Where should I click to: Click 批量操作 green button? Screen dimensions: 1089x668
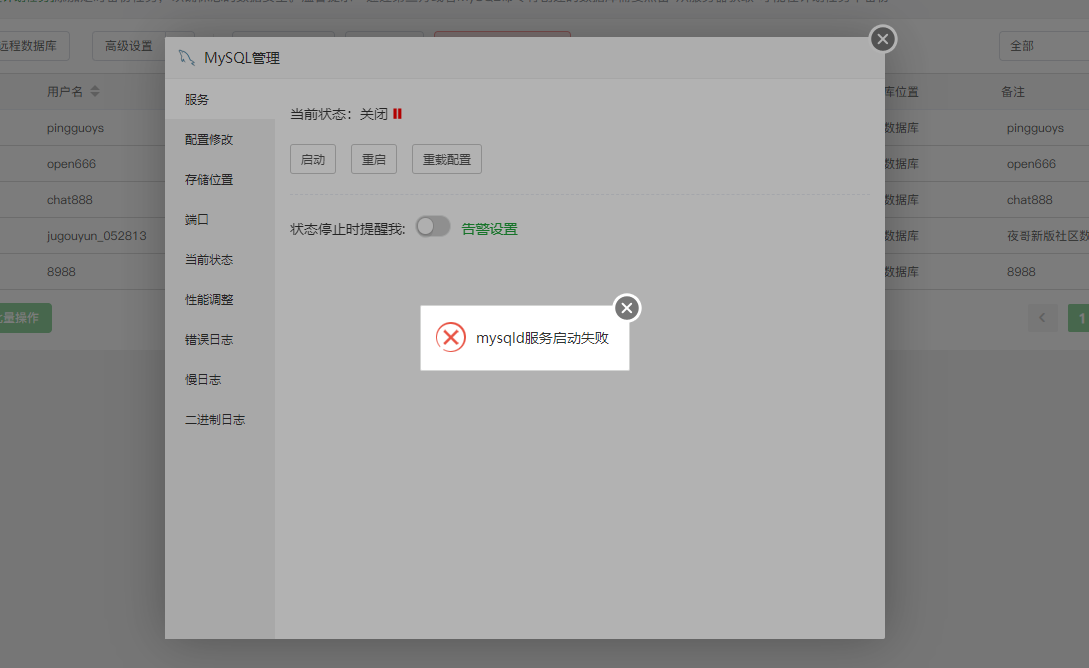(x=24, y=318)
